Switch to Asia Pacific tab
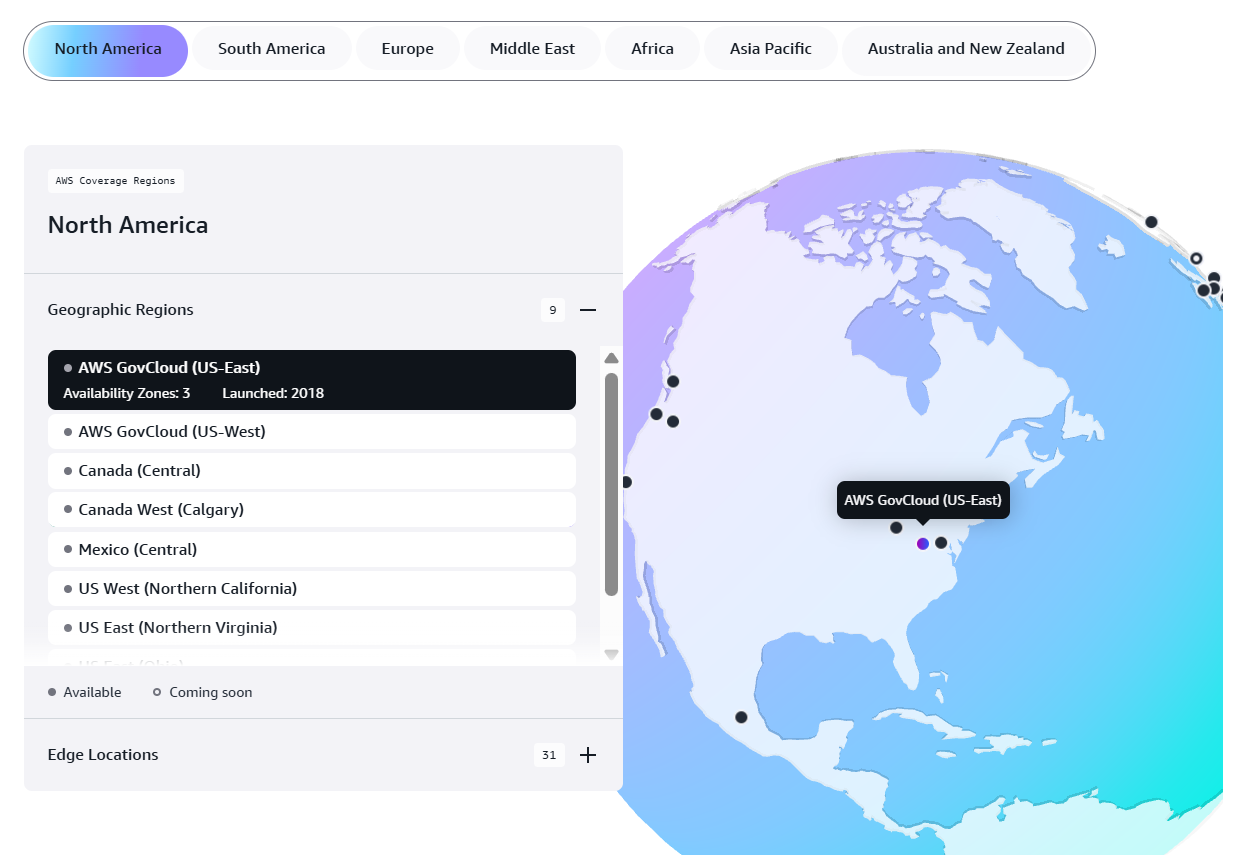This screenshot has height=855, width=1251. (771, 49)
